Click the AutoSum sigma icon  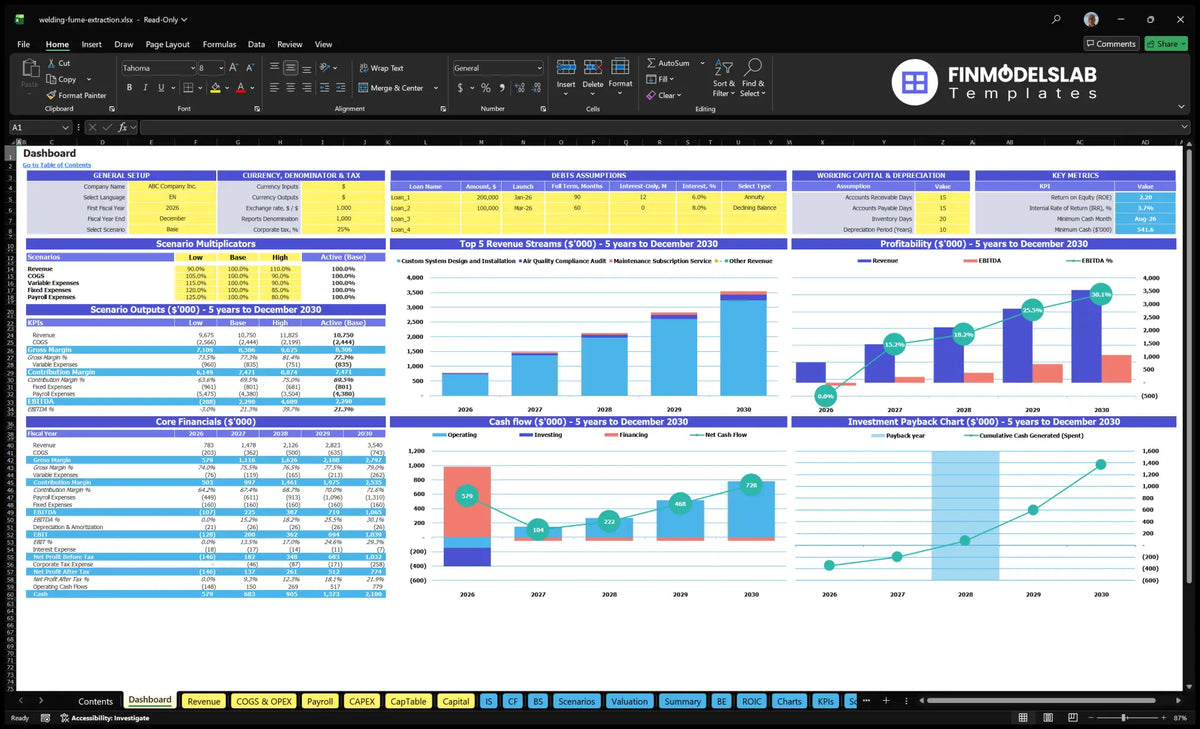(651, 63)
